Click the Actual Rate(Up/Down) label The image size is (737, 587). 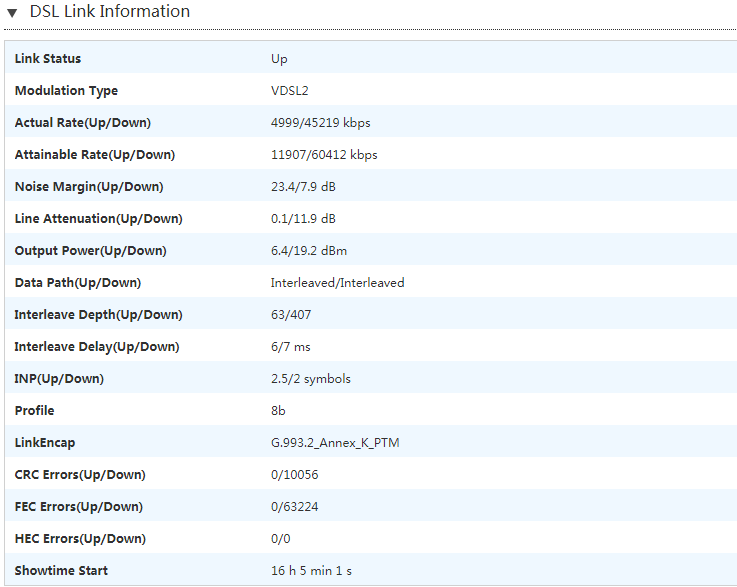click(x=83, y=123)
